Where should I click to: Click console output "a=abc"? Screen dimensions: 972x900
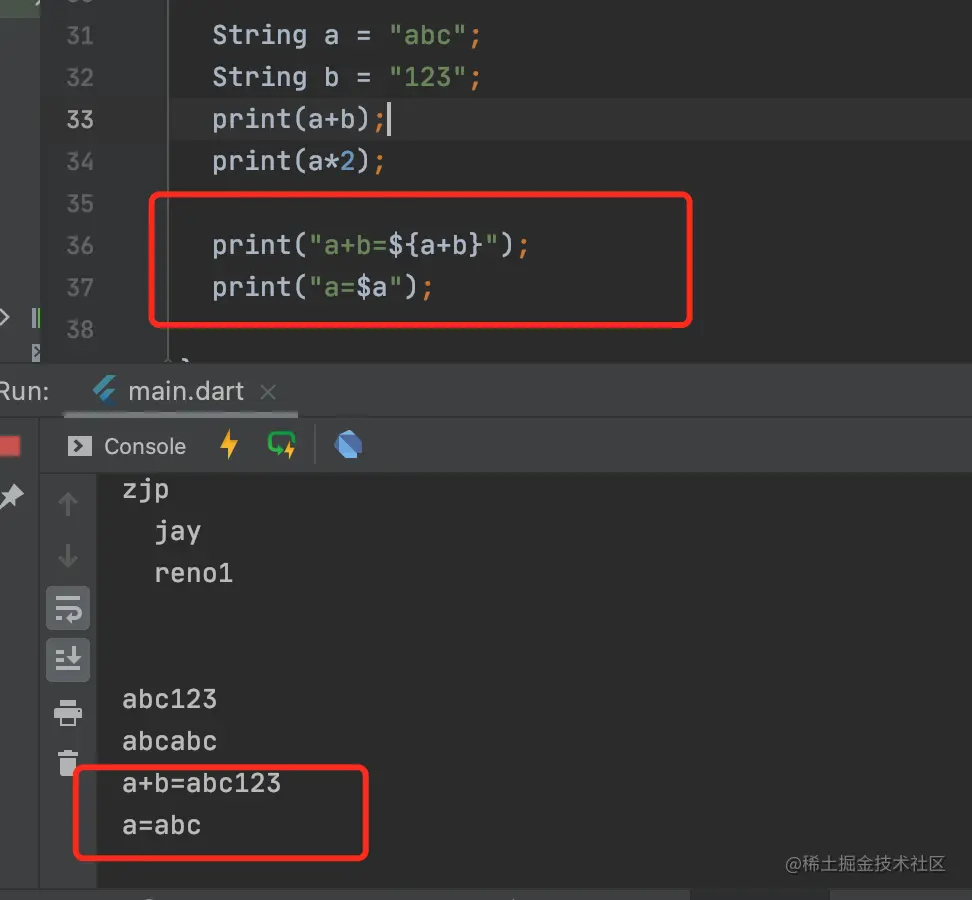click(x=162, y=826)
